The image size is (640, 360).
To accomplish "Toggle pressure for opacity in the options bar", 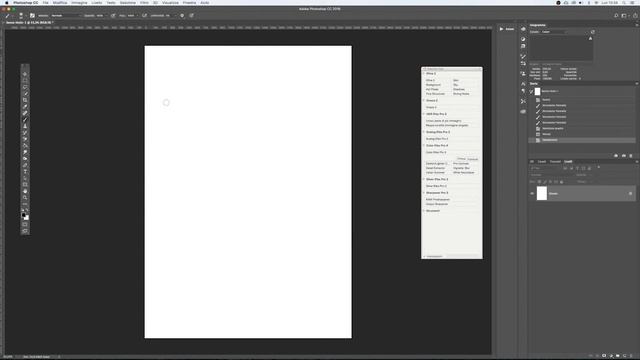I will 113,16.
